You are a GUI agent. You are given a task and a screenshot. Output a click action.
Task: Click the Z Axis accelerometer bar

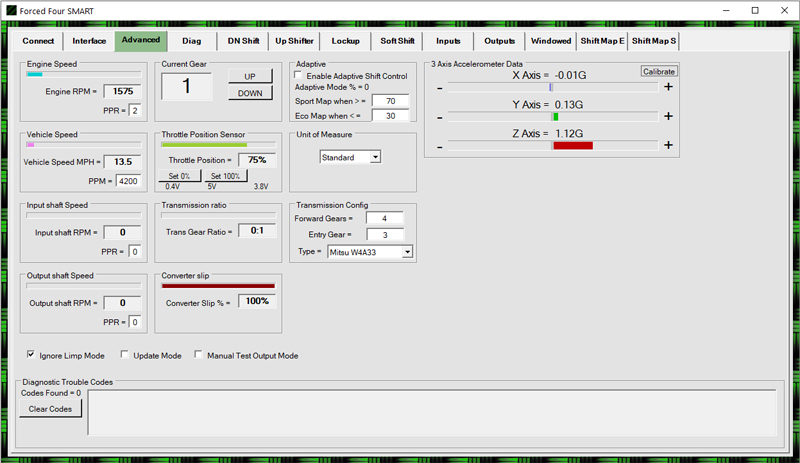[x=553, y=145]
